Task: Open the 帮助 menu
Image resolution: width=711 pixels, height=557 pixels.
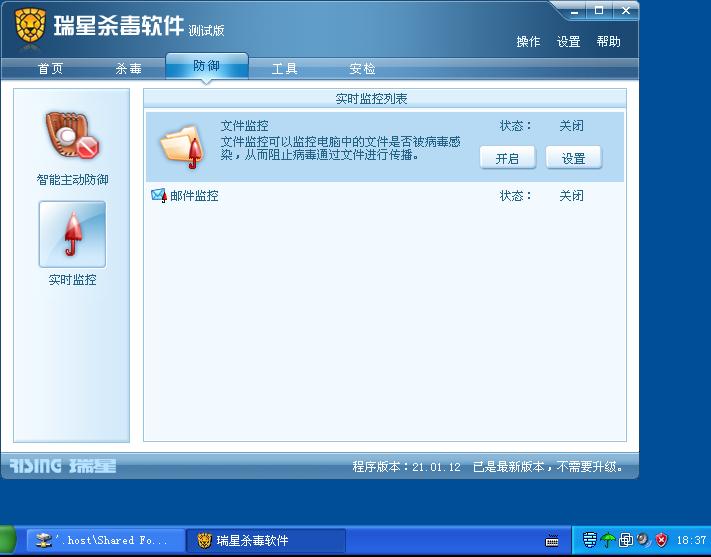Action: 609,42
